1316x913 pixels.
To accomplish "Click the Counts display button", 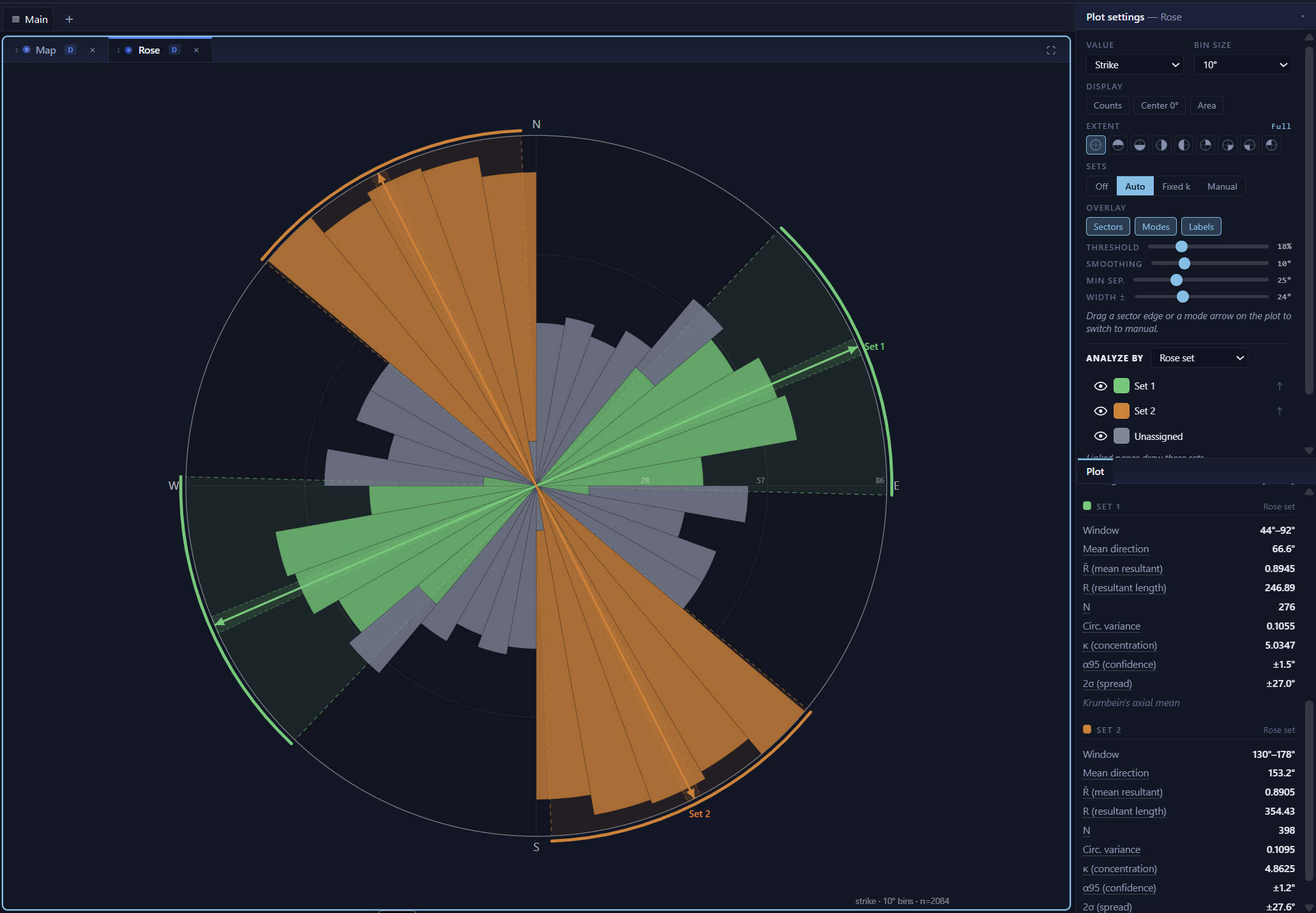I will tap(1107, 105).
